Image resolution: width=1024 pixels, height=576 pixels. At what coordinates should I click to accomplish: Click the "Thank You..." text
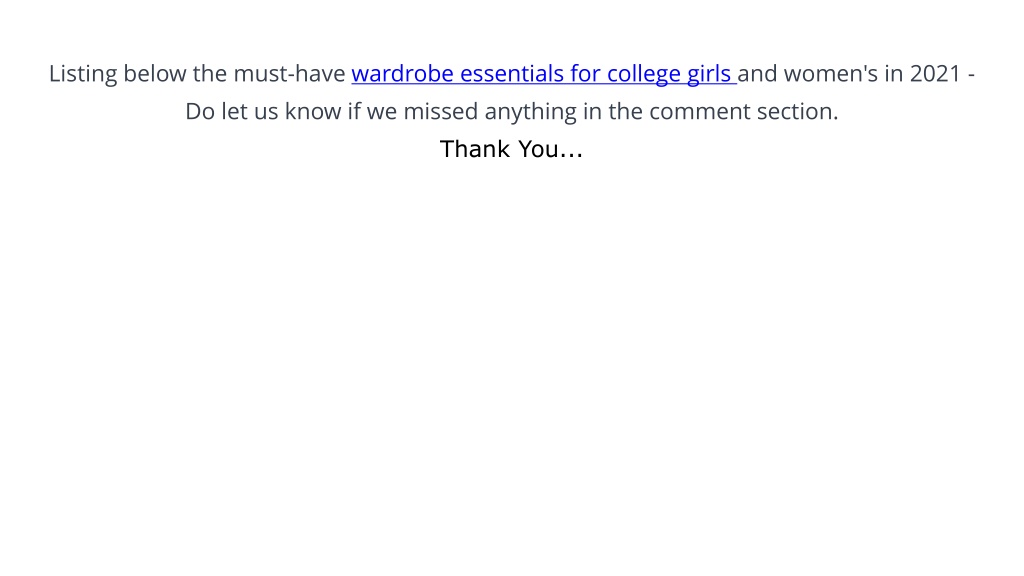[x=511, y=150]
